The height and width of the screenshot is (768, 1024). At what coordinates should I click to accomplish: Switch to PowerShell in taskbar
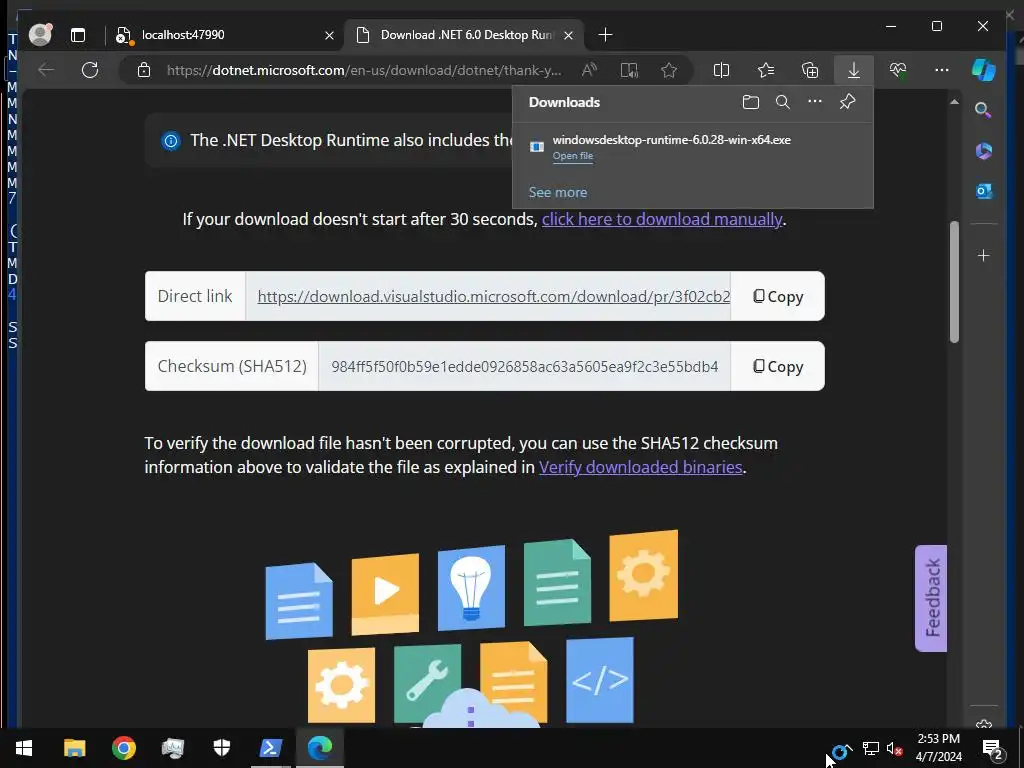pyautogui.click(x=270, y=748)
